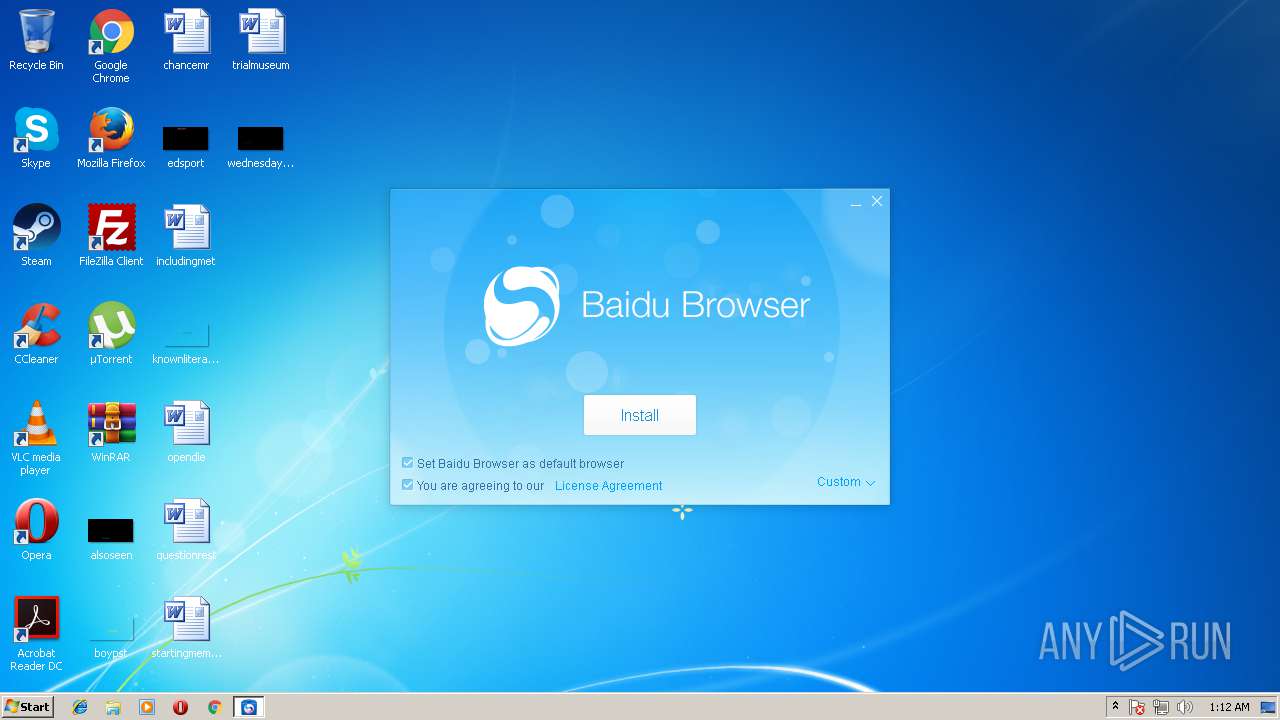The height and width of the screenshot is (720, 1280).
Task: Click the Install button
Action: (x=639, y=415)
